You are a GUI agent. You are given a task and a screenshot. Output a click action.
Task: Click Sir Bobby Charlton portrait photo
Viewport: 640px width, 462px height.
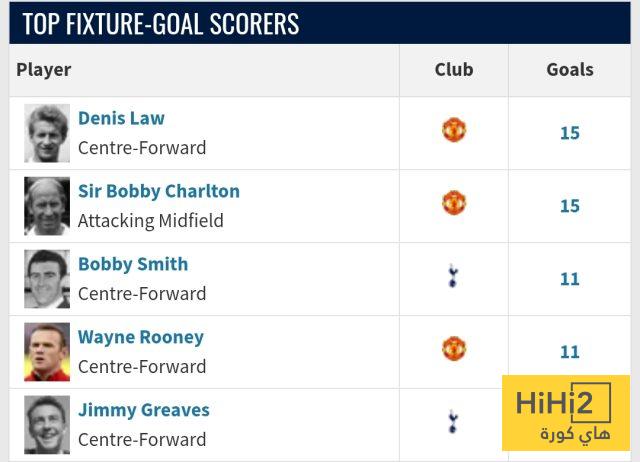(x=47, y=206)
